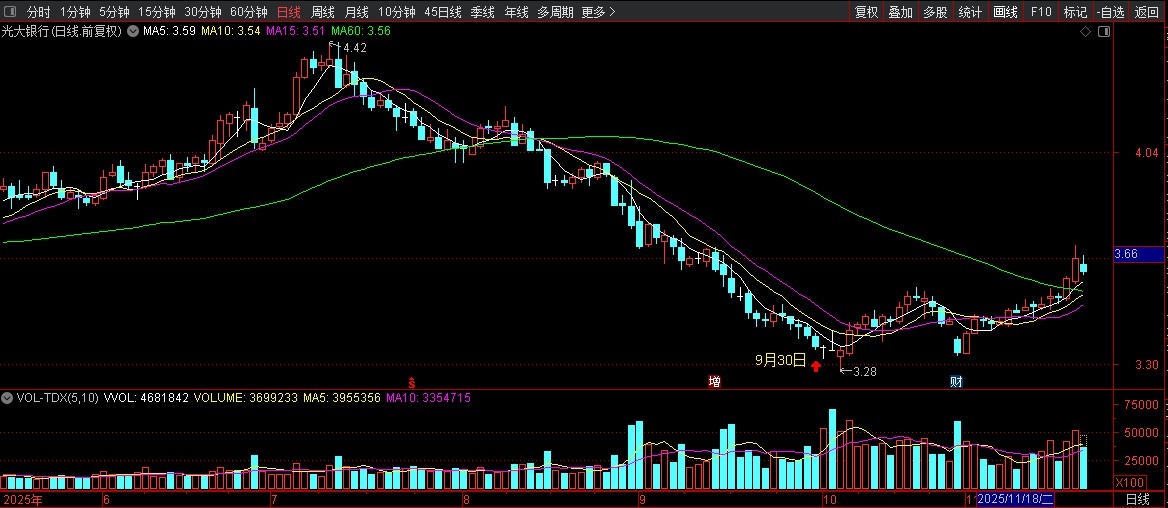
Task: Switch to 季线 quarterly chart
Action: [483, 12]
